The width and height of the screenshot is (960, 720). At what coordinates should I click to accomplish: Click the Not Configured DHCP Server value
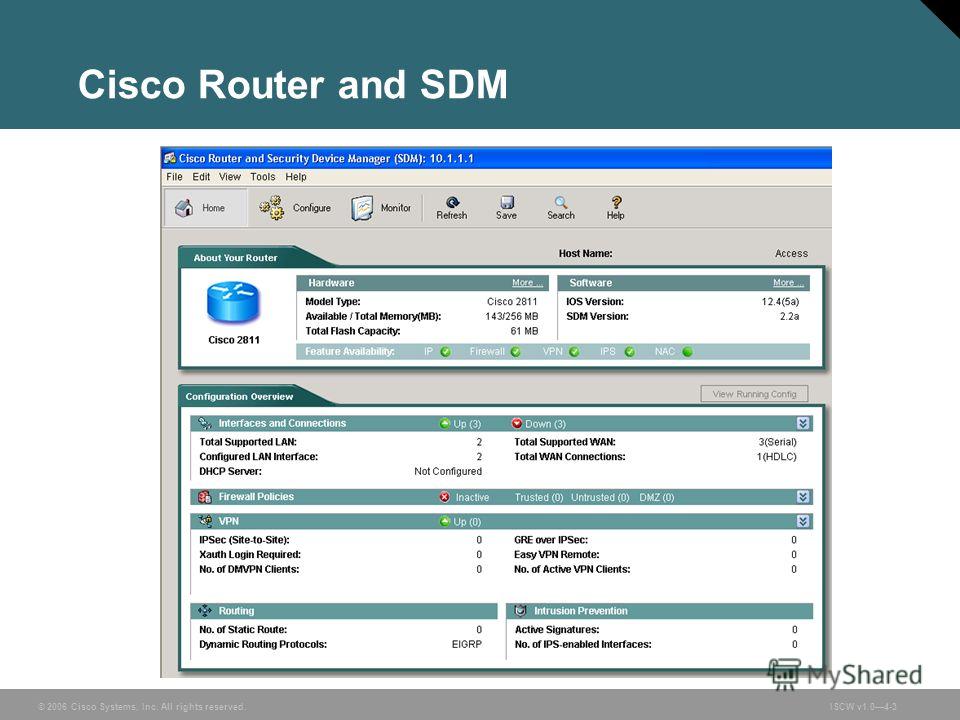pyautogui.click(x=448, y=471)
